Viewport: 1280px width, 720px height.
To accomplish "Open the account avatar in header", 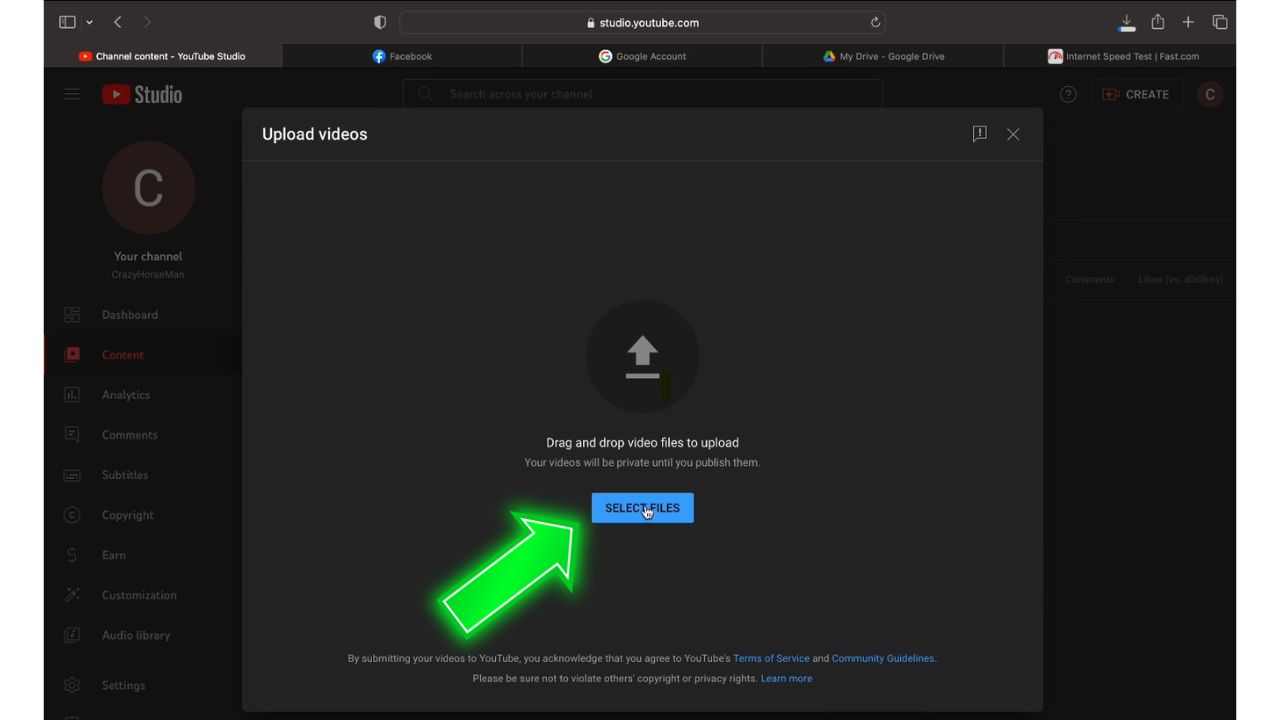I will pos(1210,94).
